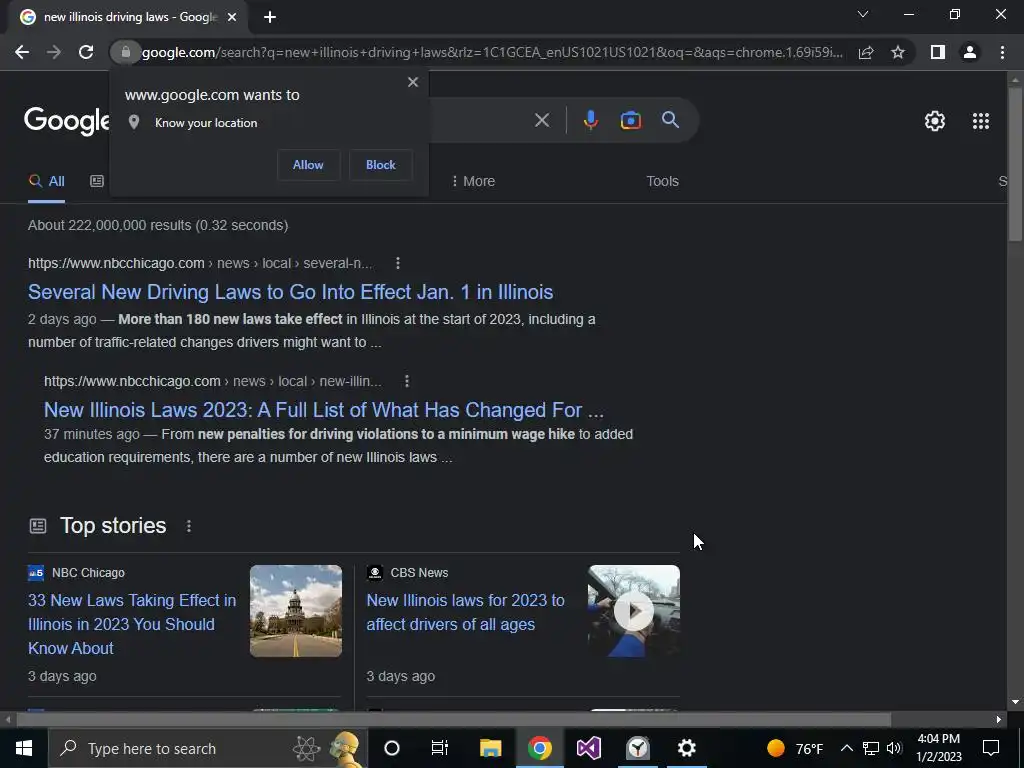Read 33 New Laws Taking Effect story
Viewport: 1024px width, 768px height.
point(132,624)
